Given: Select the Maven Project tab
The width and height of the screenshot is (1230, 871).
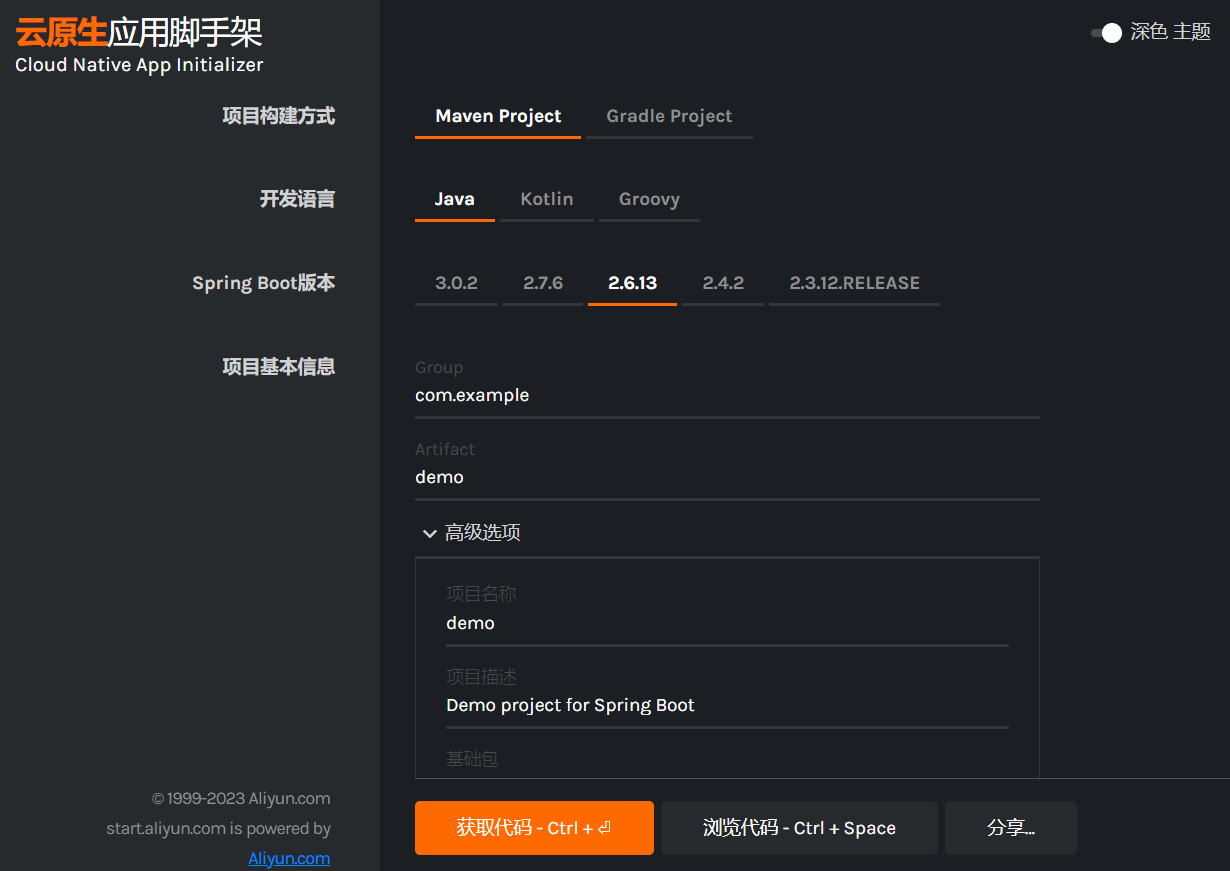Looking at the screenshot, I should click(498, 116).
